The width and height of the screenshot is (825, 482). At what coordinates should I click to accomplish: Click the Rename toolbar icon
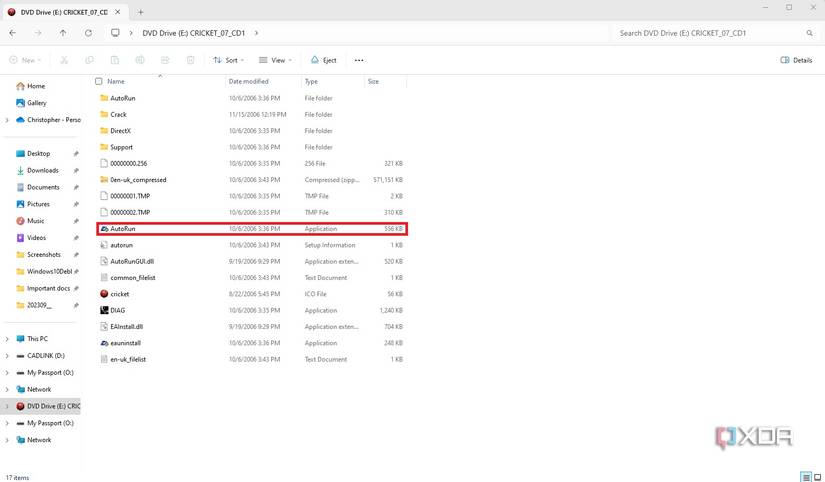[x=140, y=60]
